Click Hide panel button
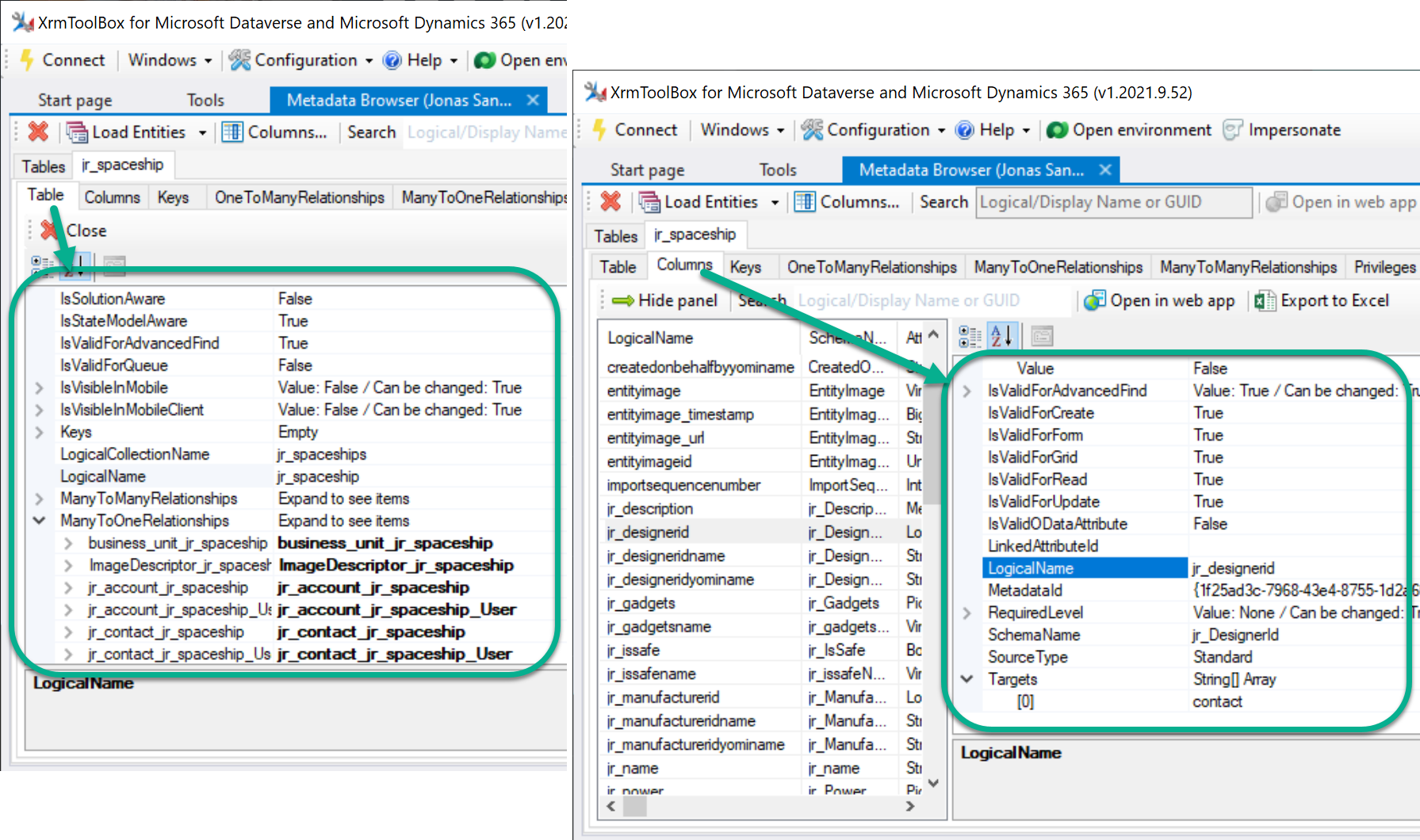This screenshot has width=1420, height=840. click(664, 300)
